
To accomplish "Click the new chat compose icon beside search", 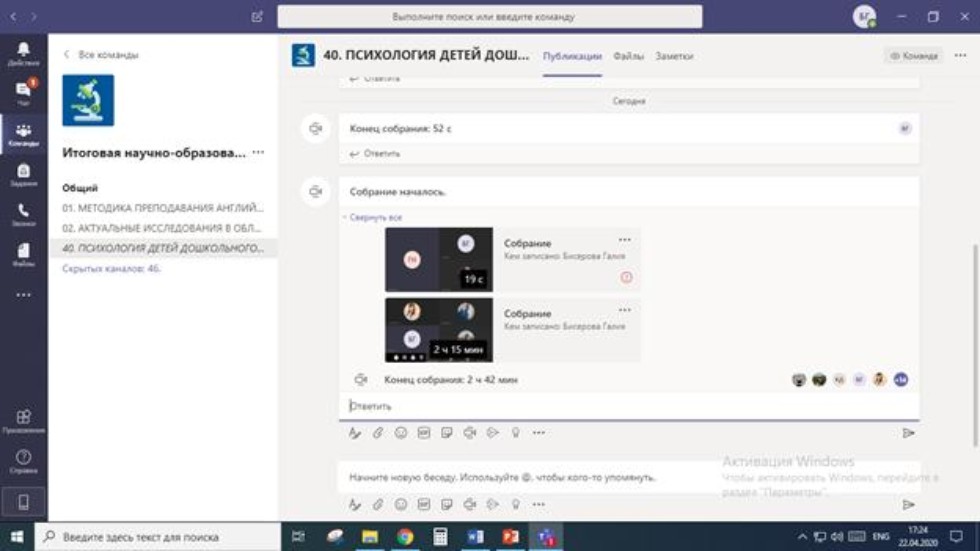I will [258, 17].
